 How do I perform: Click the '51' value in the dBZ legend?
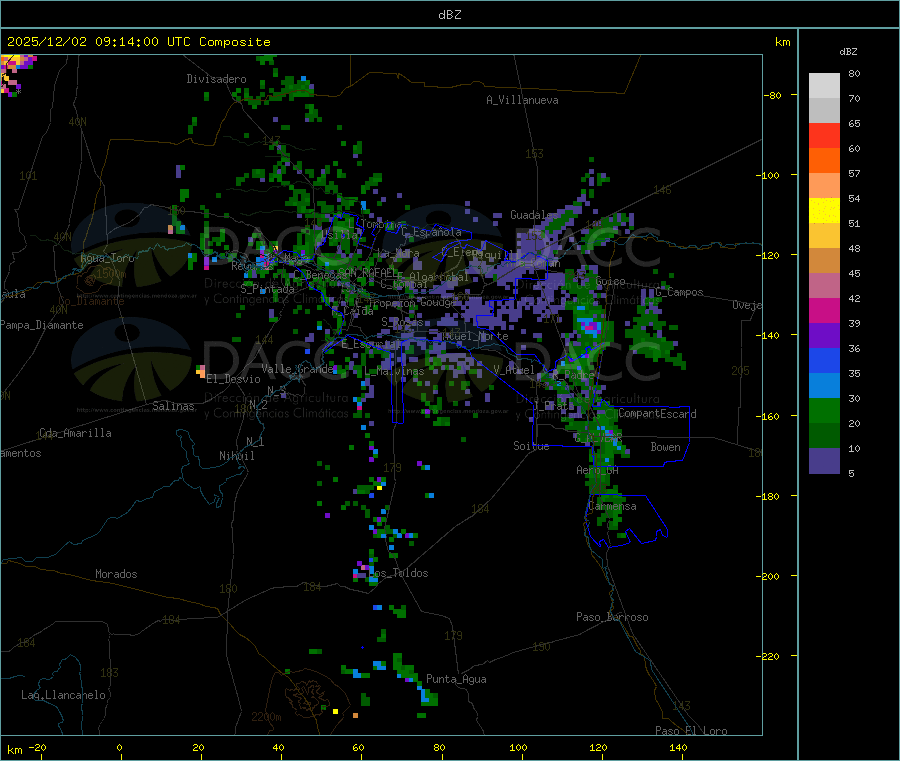pos(854,223)
